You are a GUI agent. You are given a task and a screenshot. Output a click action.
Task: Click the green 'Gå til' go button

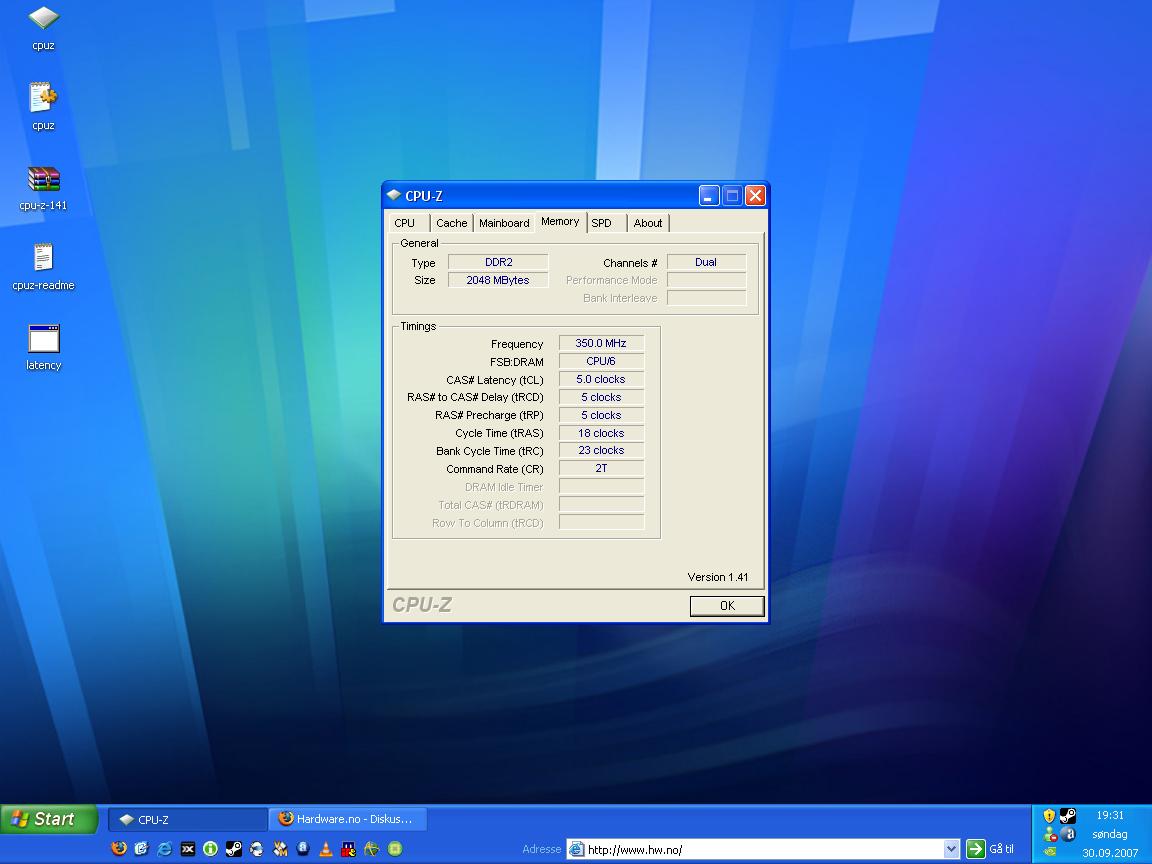tap(990, 849)
